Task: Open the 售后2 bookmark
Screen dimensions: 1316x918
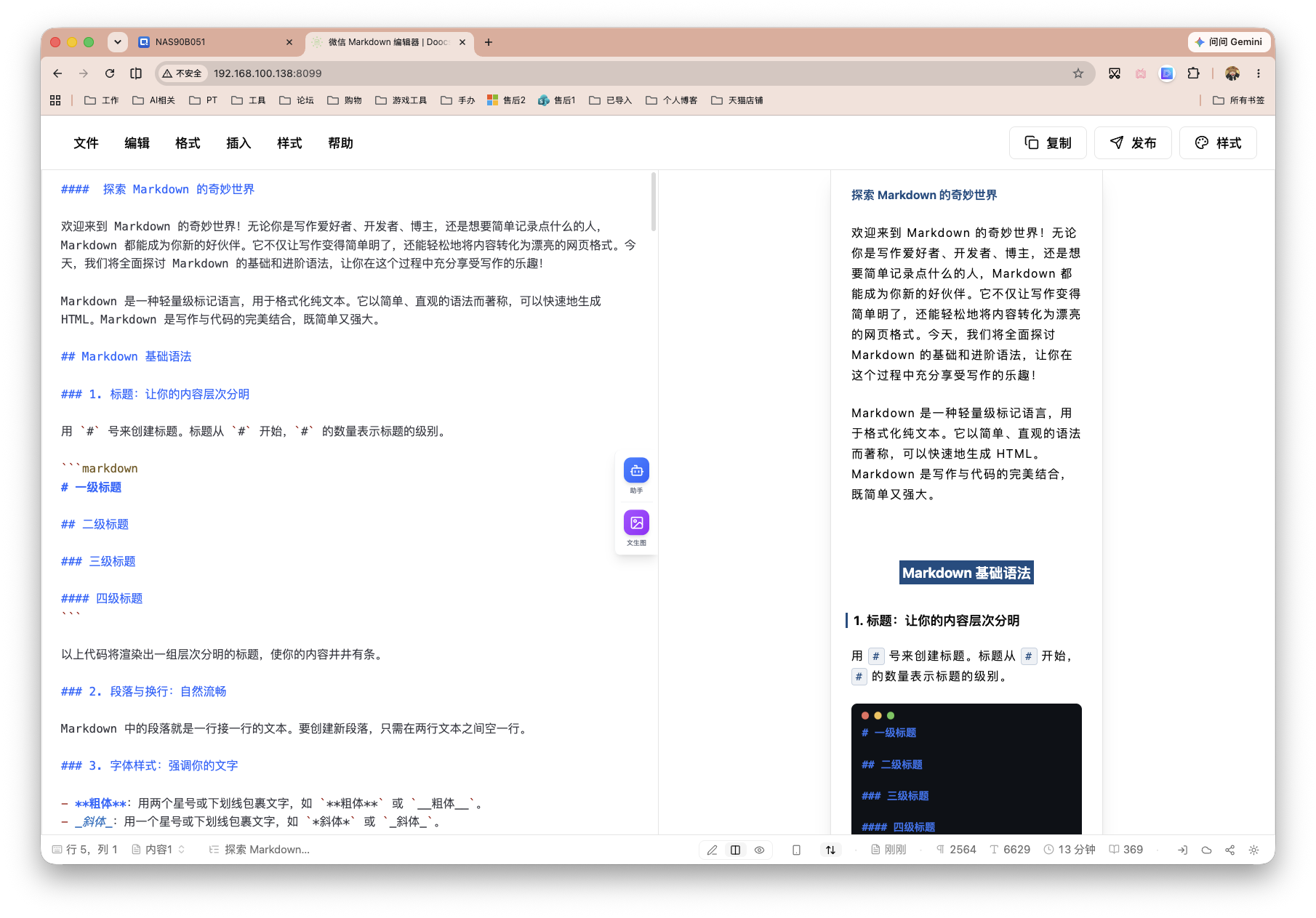Action: [506, 100]
